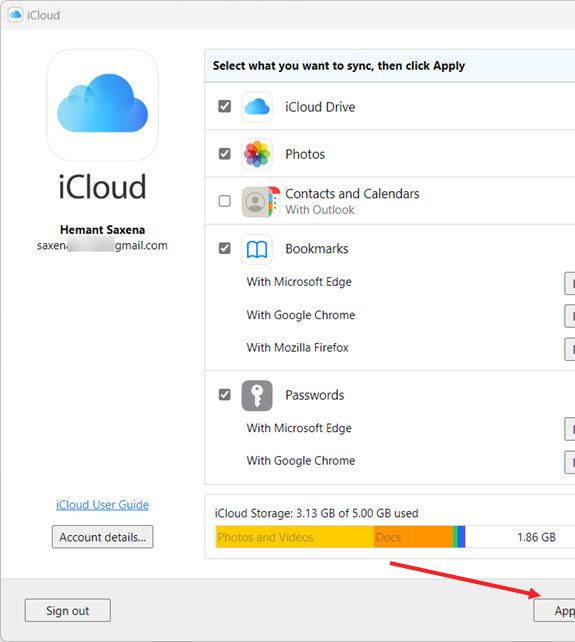Click the iCloud Storage usage text
Screen dimensions: 575x642
coord(317,513)
